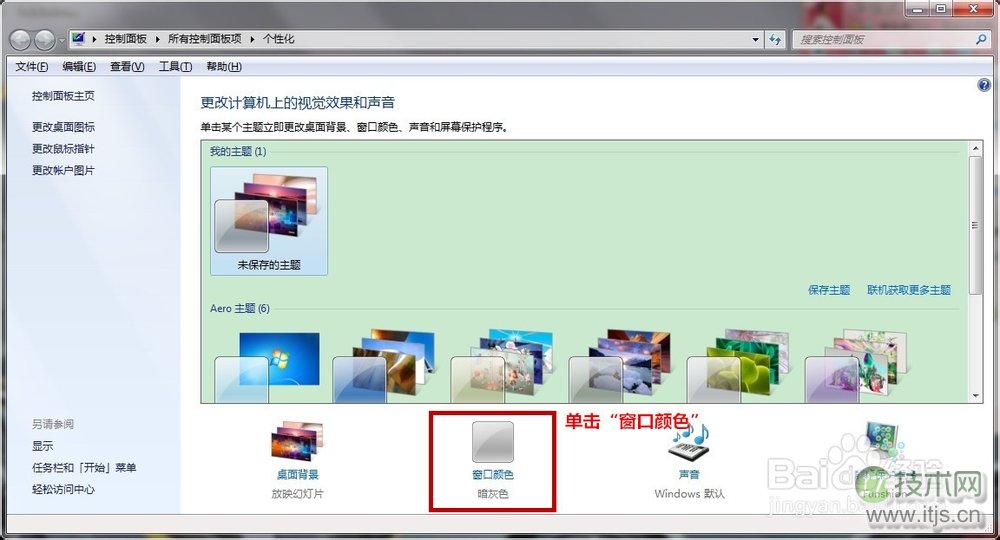The image size is (1000, 540).
Task: Click the theme list scroll up arrow
Action: tap(976, 148)
